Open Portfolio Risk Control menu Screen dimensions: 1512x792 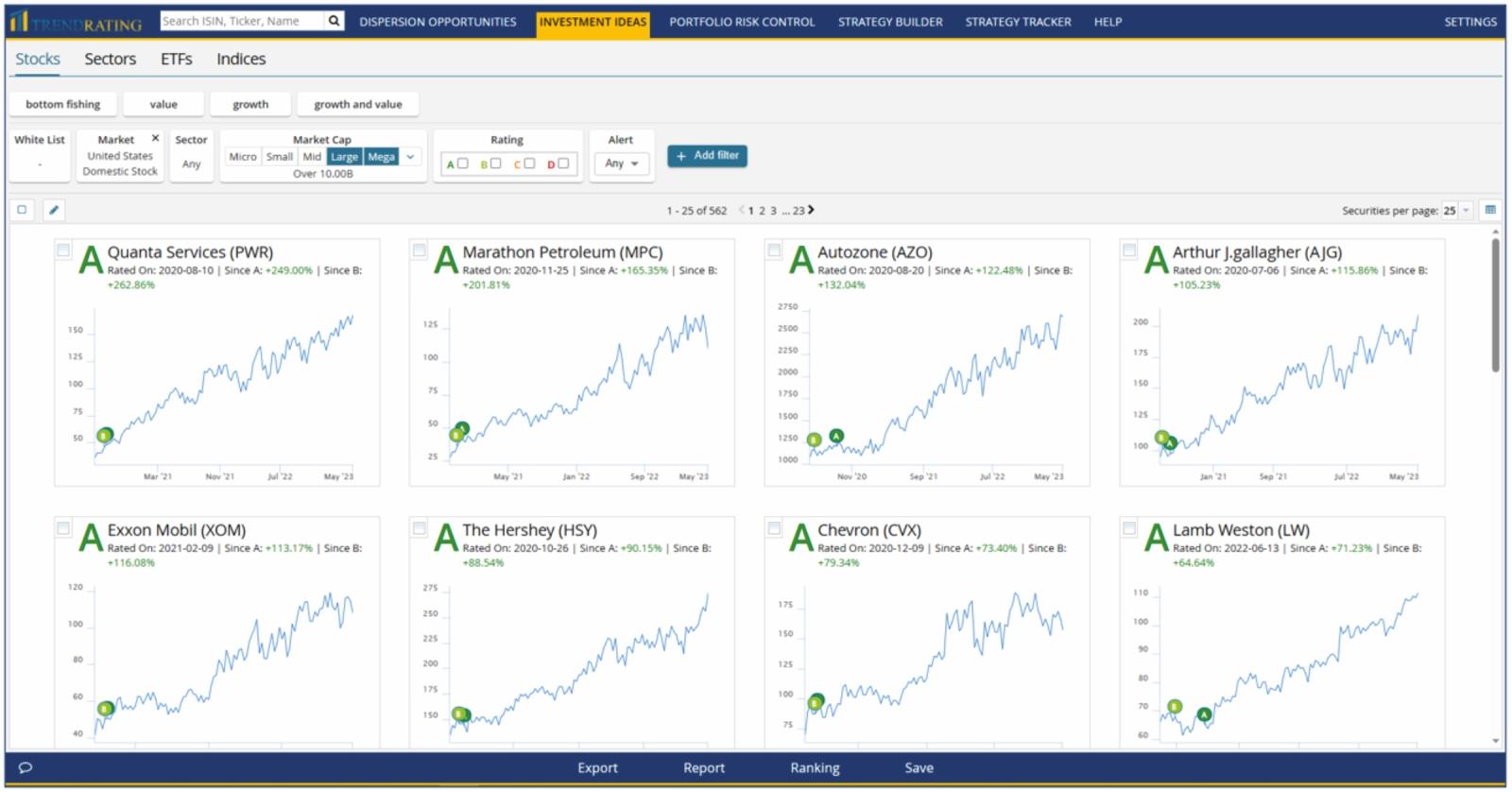click(742, 22)
